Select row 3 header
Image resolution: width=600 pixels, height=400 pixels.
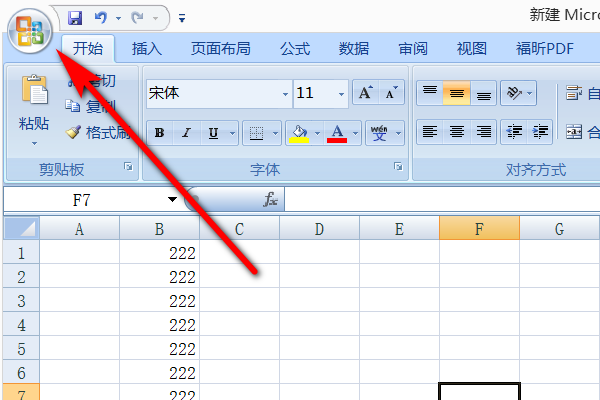coord(21,300)
